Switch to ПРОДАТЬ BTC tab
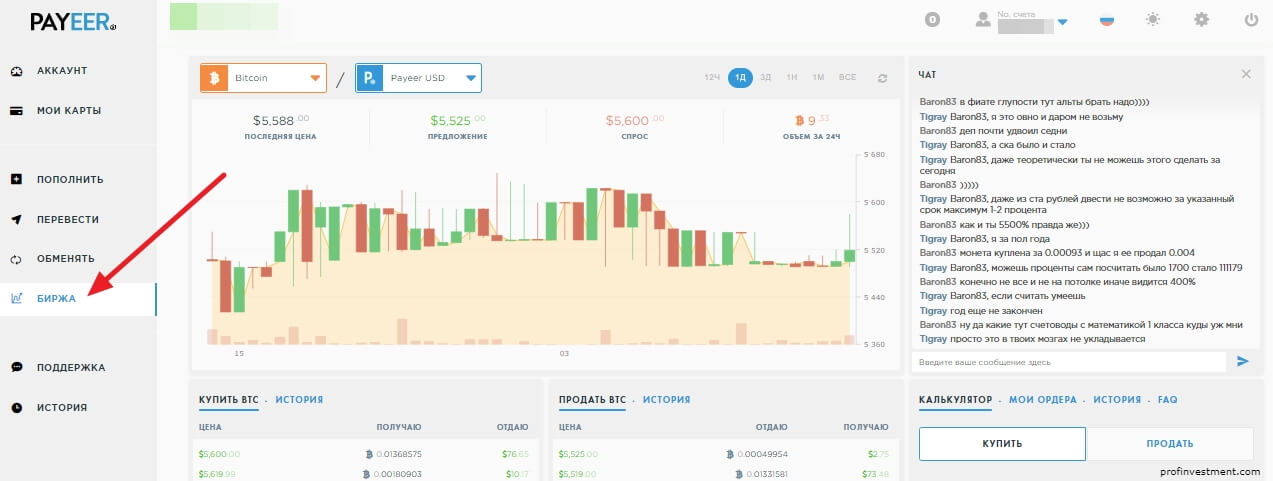The width and height of the screenshot is (1273, 481). (593, 400)
